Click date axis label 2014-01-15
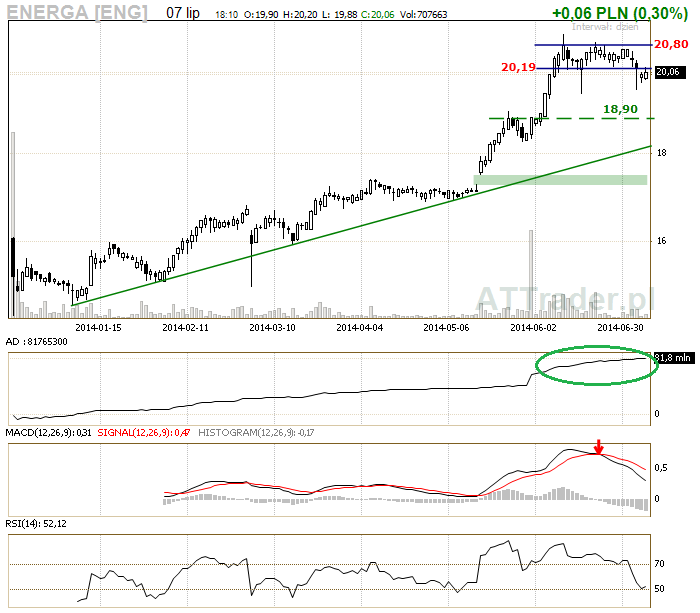Screen dimensions: 700x613 (98, 328)
